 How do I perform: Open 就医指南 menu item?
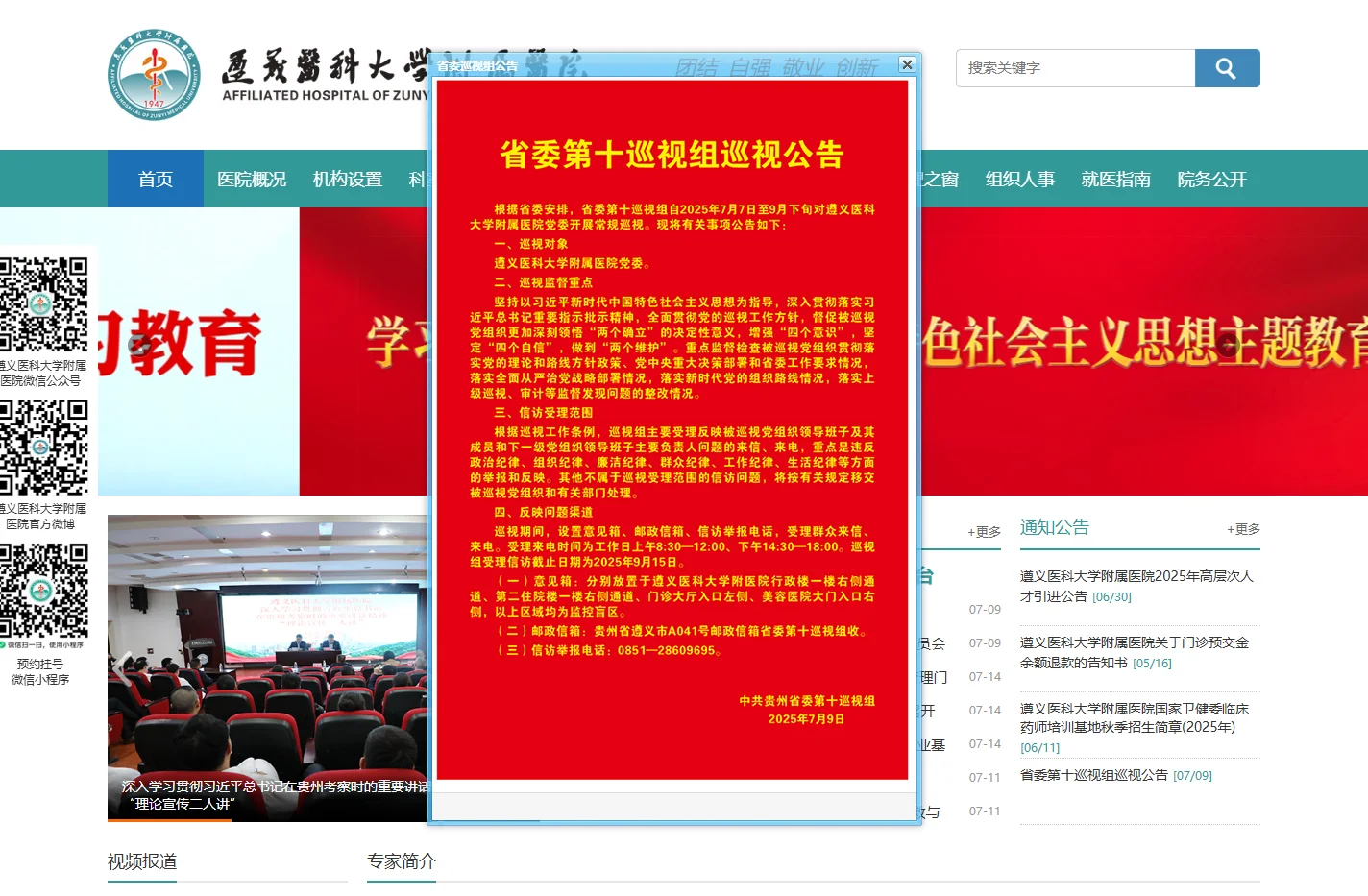[1116, 179]
